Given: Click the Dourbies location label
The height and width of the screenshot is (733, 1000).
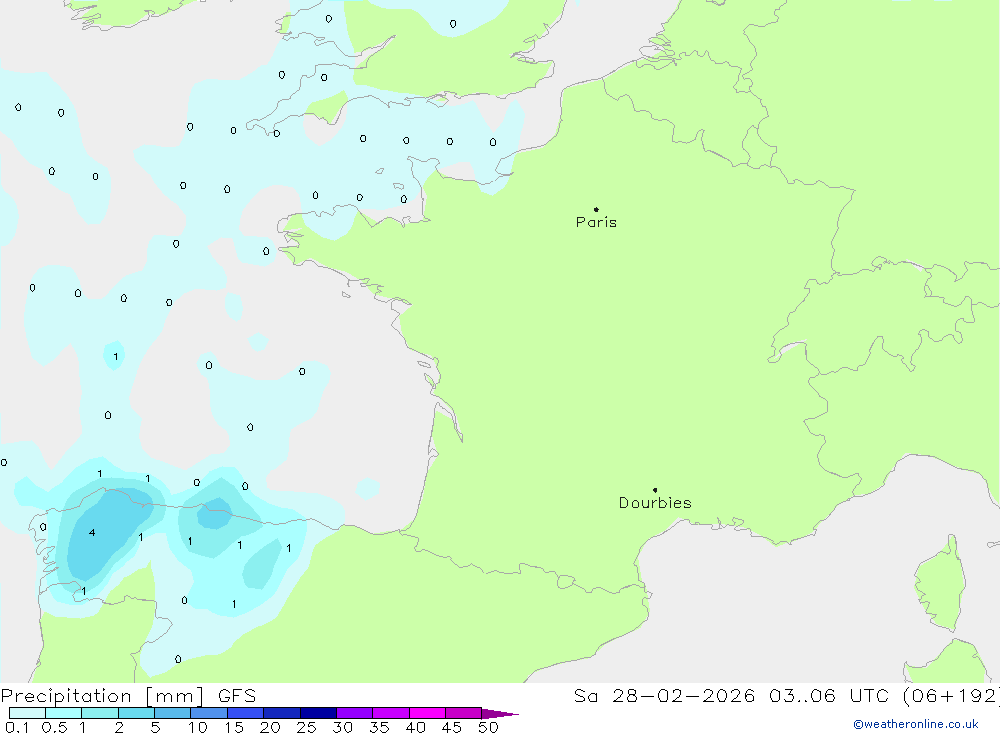Looking at the screenshot, I should (x=655, y=503).
